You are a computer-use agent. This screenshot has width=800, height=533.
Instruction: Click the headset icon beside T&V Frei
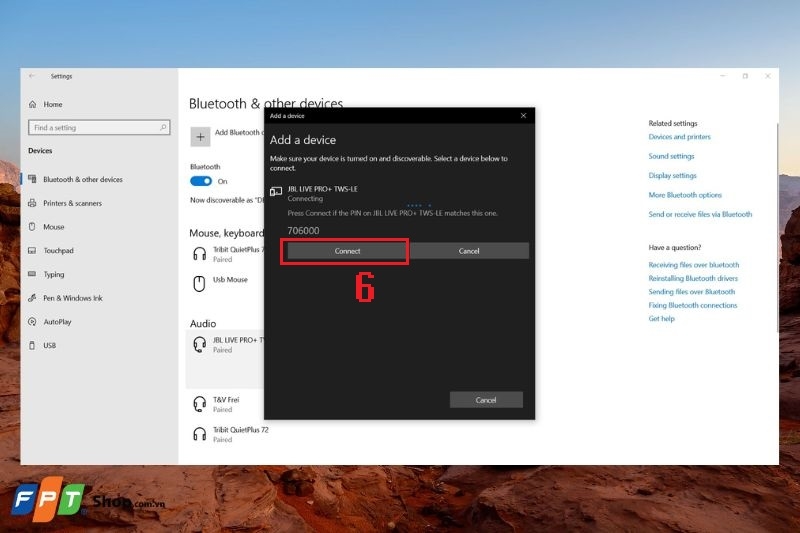[x=199, y=404]
